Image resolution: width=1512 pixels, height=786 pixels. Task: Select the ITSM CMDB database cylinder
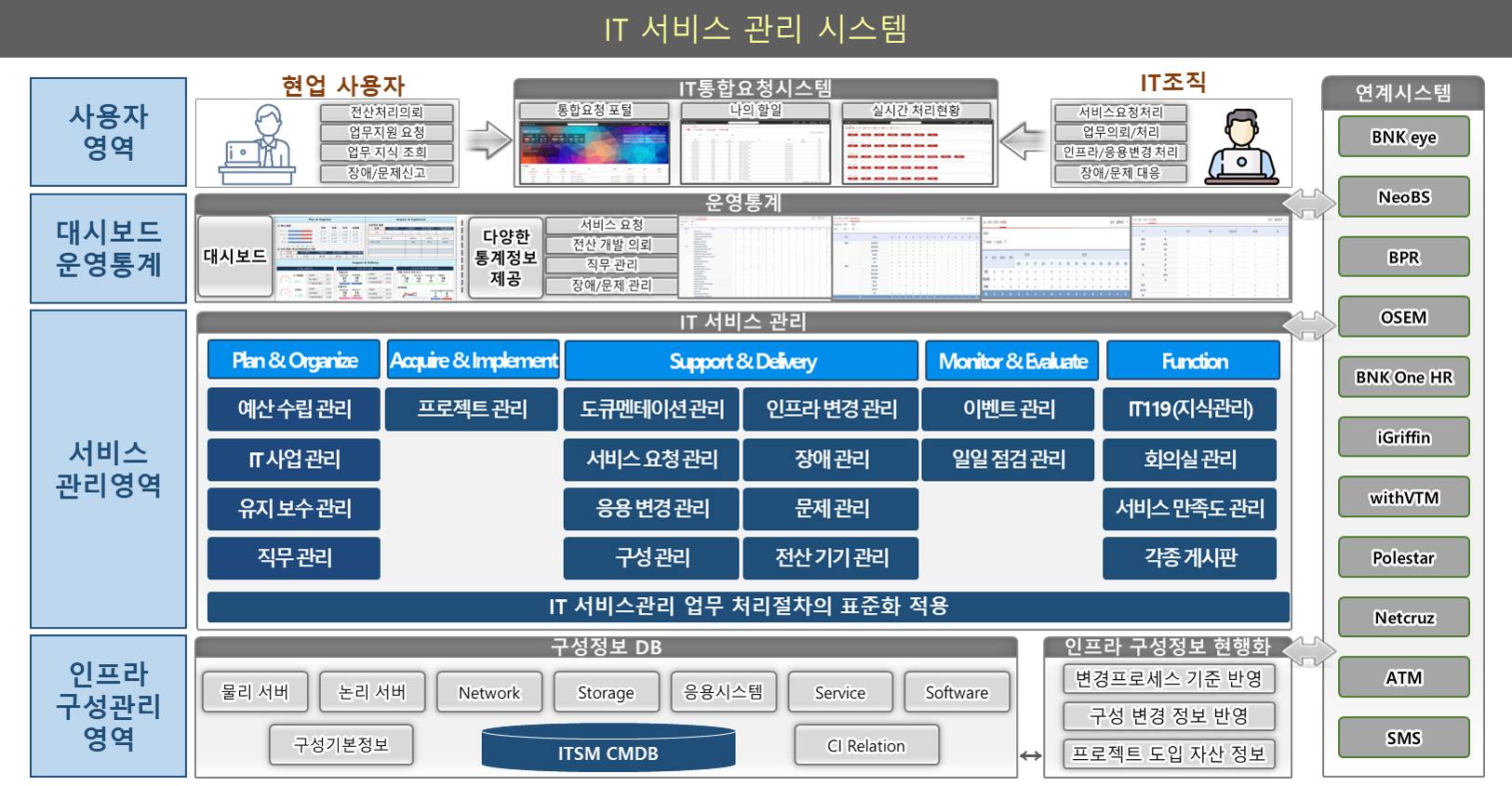pyautogui.click(x=608, y=750)
